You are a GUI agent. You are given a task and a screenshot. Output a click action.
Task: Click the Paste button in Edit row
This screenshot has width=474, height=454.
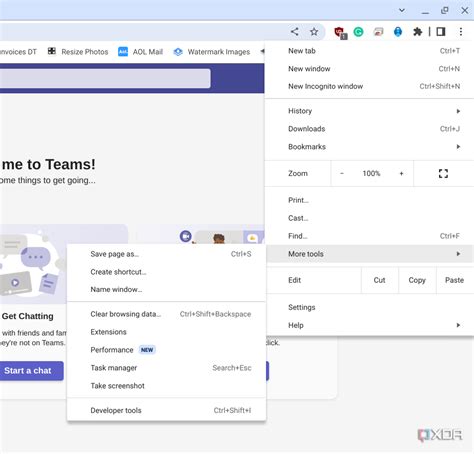click(455, 280)
